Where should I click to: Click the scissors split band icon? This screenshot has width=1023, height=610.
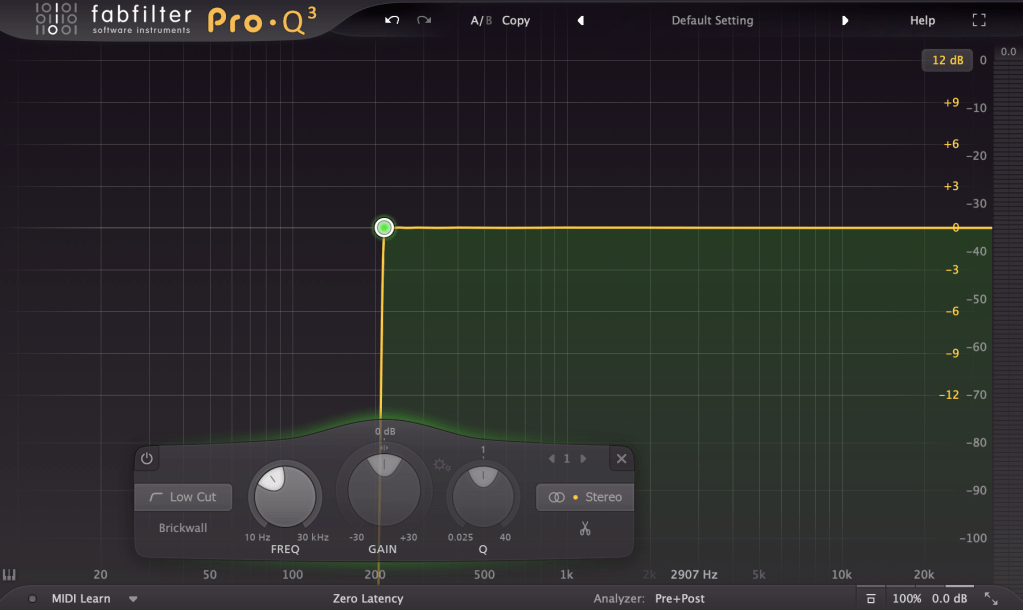pyautogui.click(x=585, y=528)
